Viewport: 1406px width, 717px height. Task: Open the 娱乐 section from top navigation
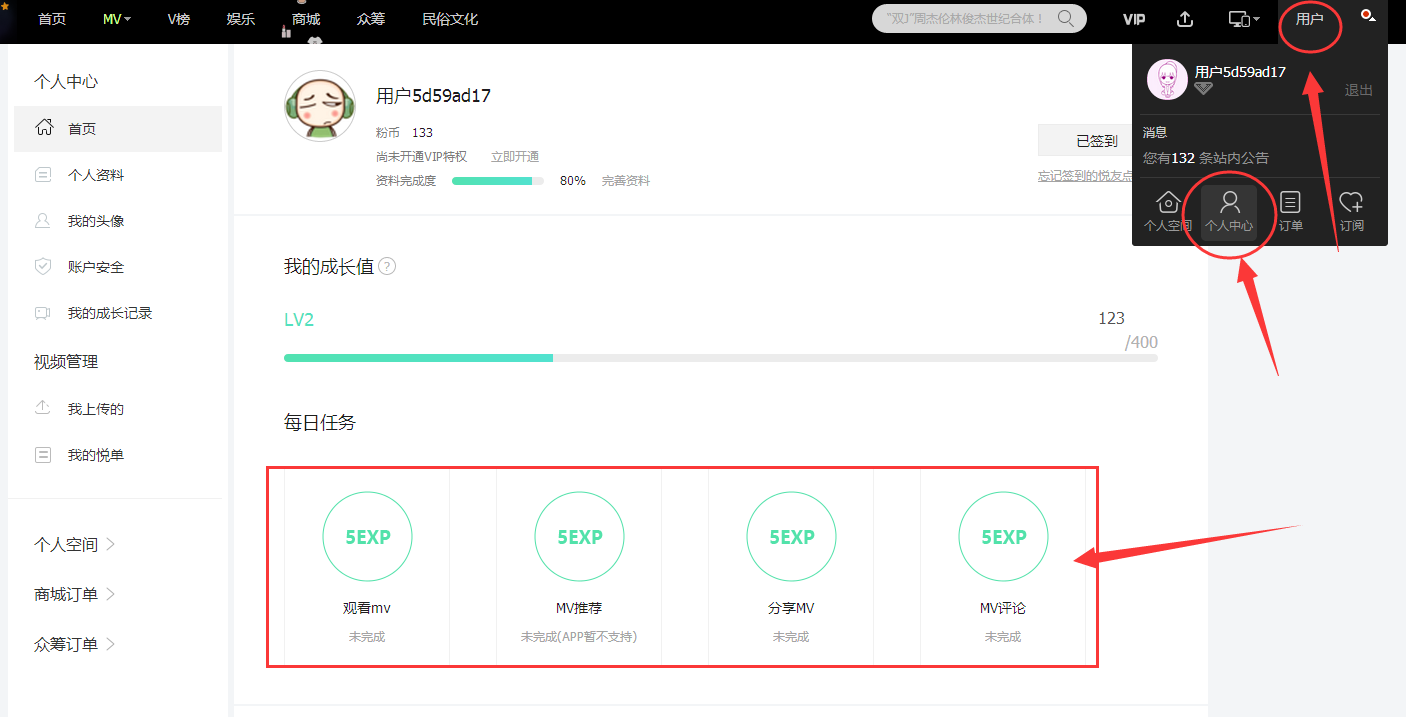(x=240, y=18)
